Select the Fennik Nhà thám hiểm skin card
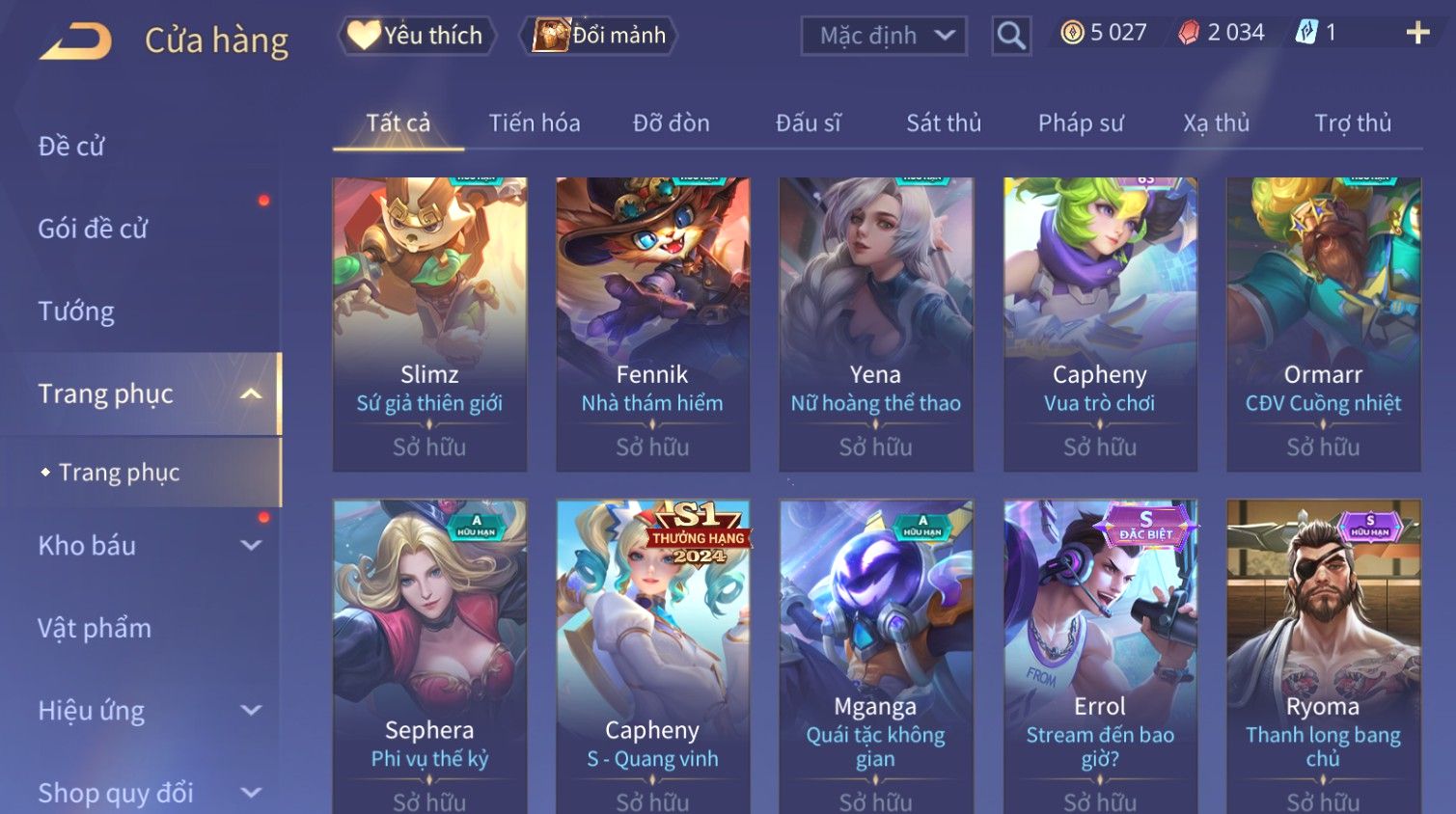Viewport: 1456px width, 814px height. pyautogui.click(x=652, y=324)
